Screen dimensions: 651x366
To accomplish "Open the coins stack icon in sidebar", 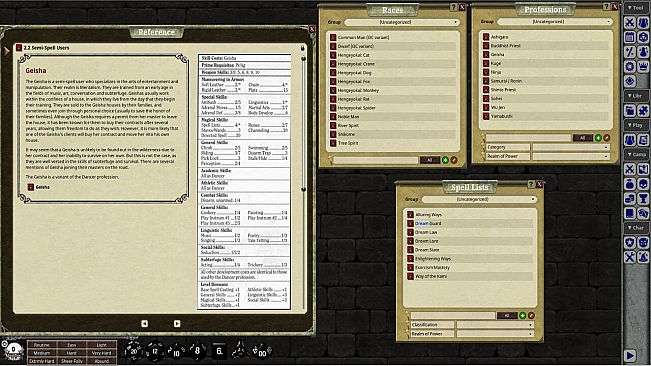I will coord(630,199).
